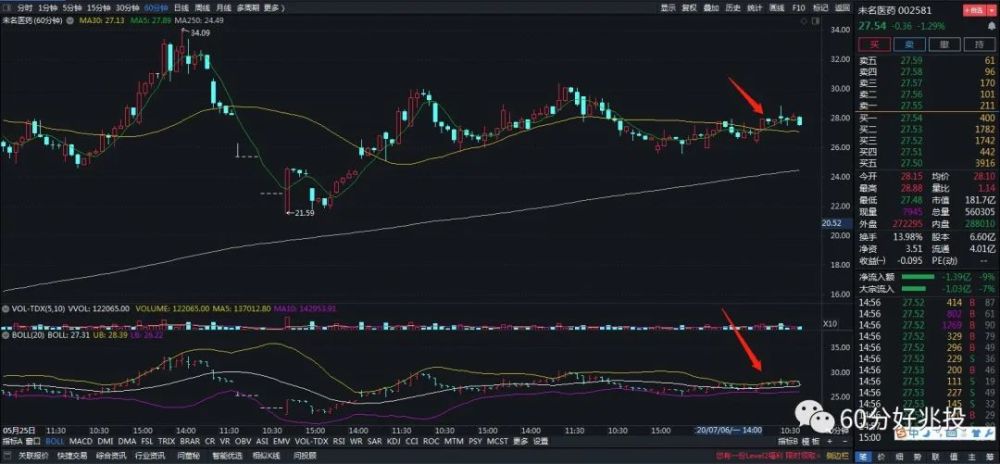Click 指标B label at bottom right
The image size is (1000, 464).
coord(788,441)
